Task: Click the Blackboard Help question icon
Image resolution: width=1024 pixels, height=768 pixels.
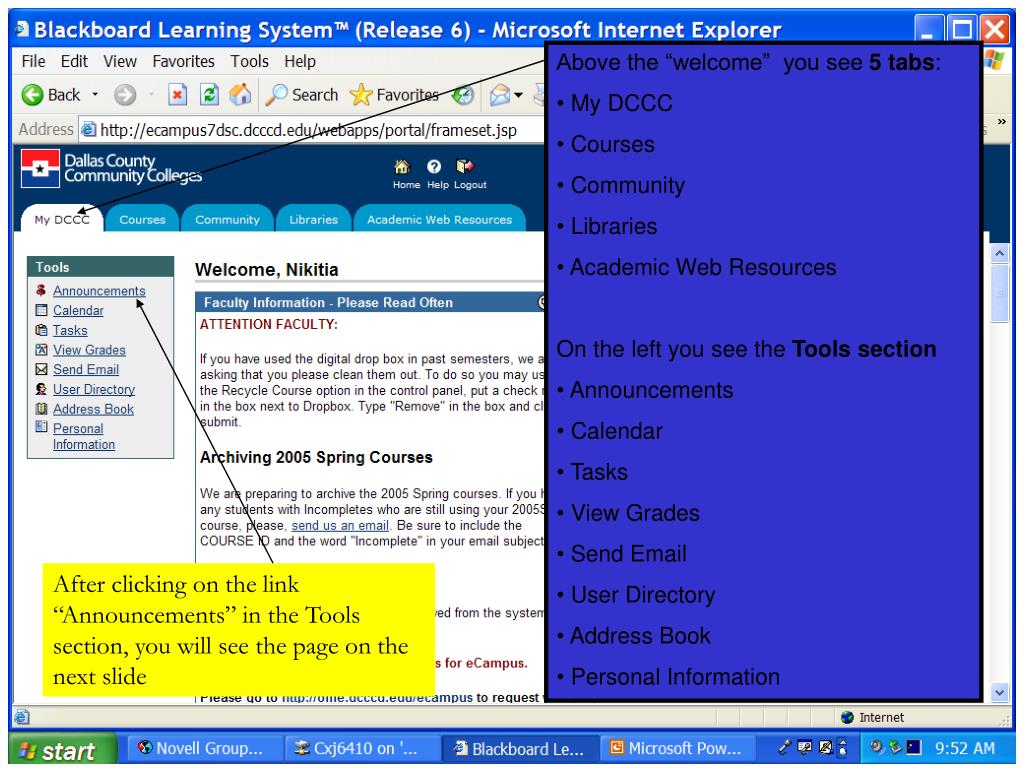Action: (x=434, y=167)
